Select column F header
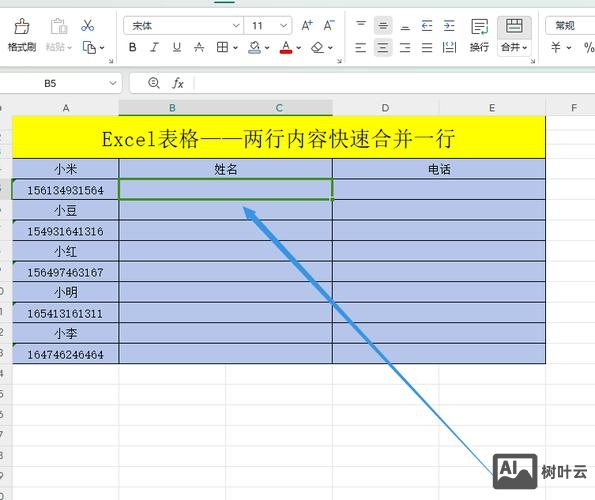This screenshot has width=595, height=500. (571, 108)
